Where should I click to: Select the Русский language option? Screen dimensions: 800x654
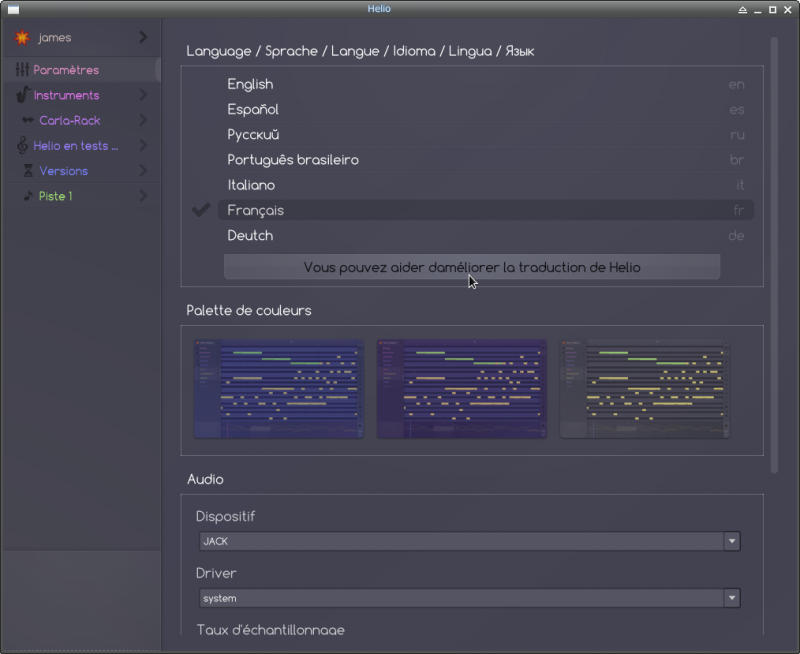point(253,135)
